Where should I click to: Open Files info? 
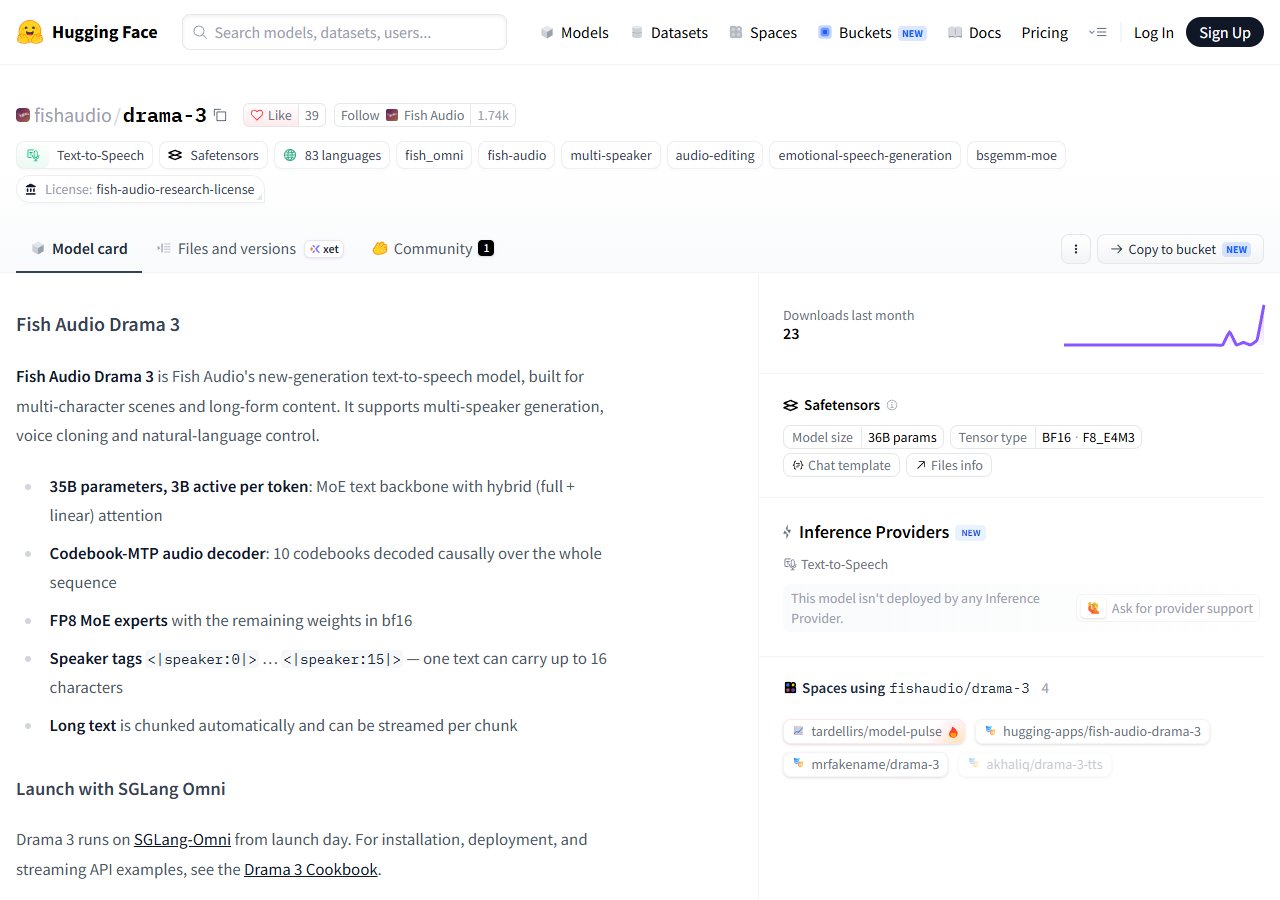(949, 465)
